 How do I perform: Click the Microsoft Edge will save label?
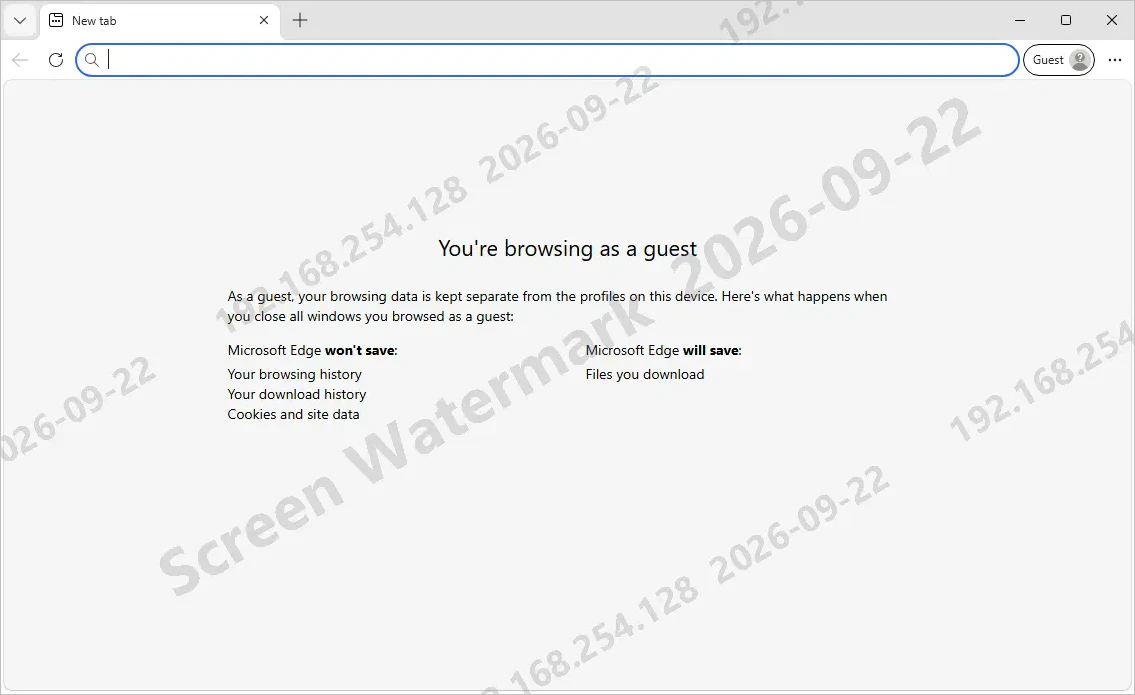tap(664, 350)
